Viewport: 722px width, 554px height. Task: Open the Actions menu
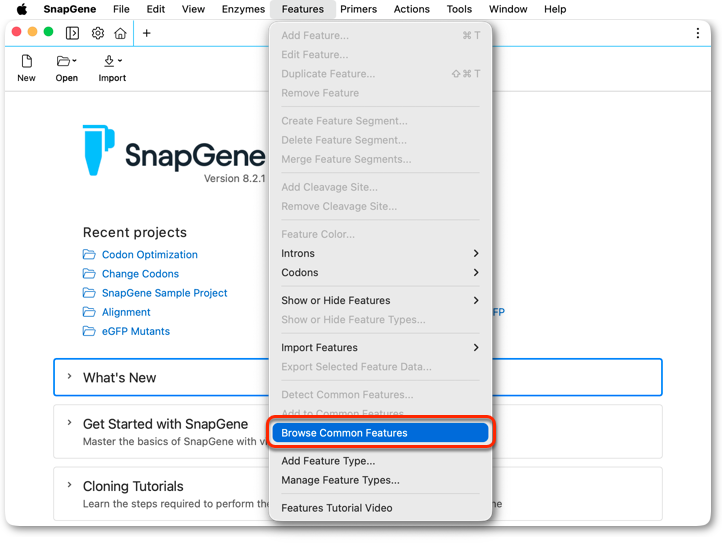click(x=411, y=9)
